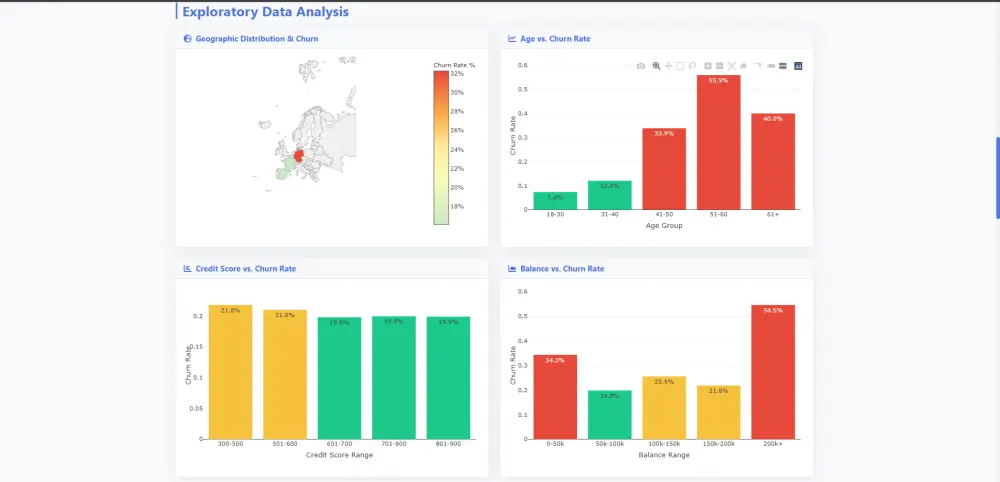The image size is (1000, 482).
Task: Select the Pan tool in the chart modebar
Action: pos(668,66)
